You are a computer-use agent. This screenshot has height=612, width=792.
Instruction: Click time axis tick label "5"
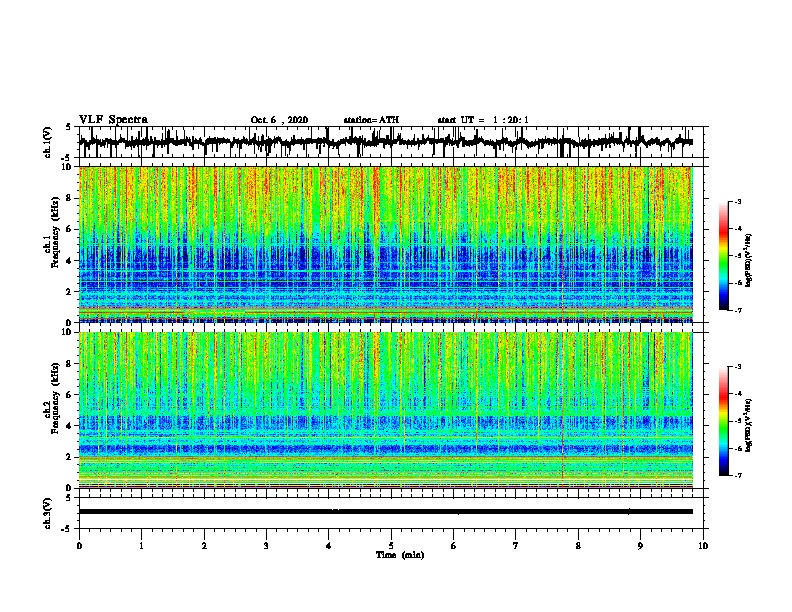tap(391, 545)
